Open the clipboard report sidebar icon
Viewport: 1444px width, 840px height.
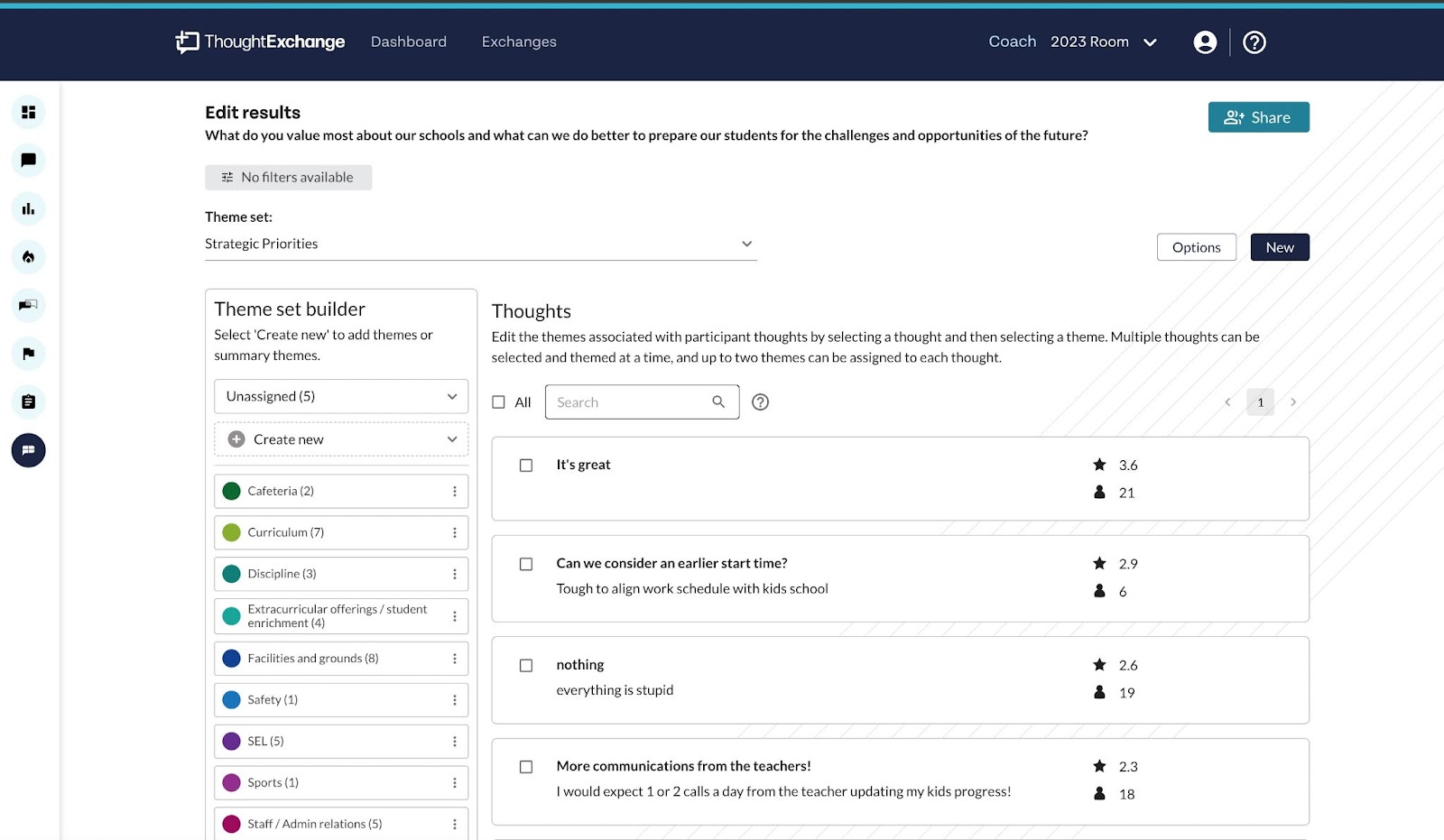click(29, 402)
